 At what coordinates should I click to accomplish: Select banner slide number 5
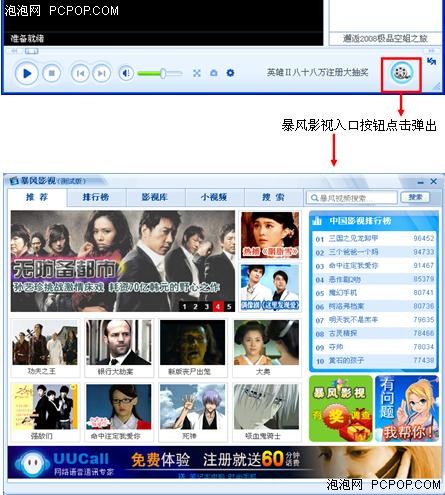pos(229,307)
